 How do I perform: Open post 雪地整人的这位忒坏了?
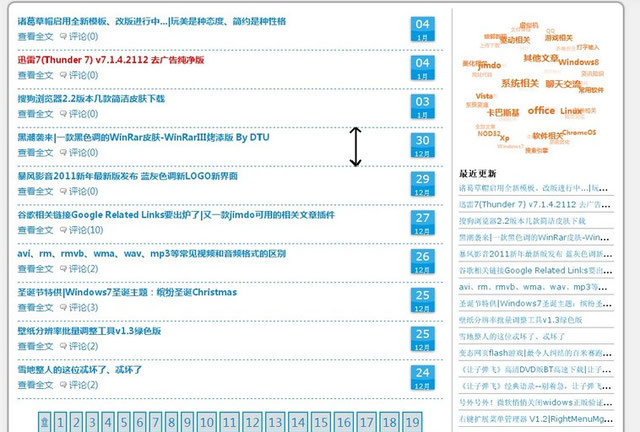(80, 370)
